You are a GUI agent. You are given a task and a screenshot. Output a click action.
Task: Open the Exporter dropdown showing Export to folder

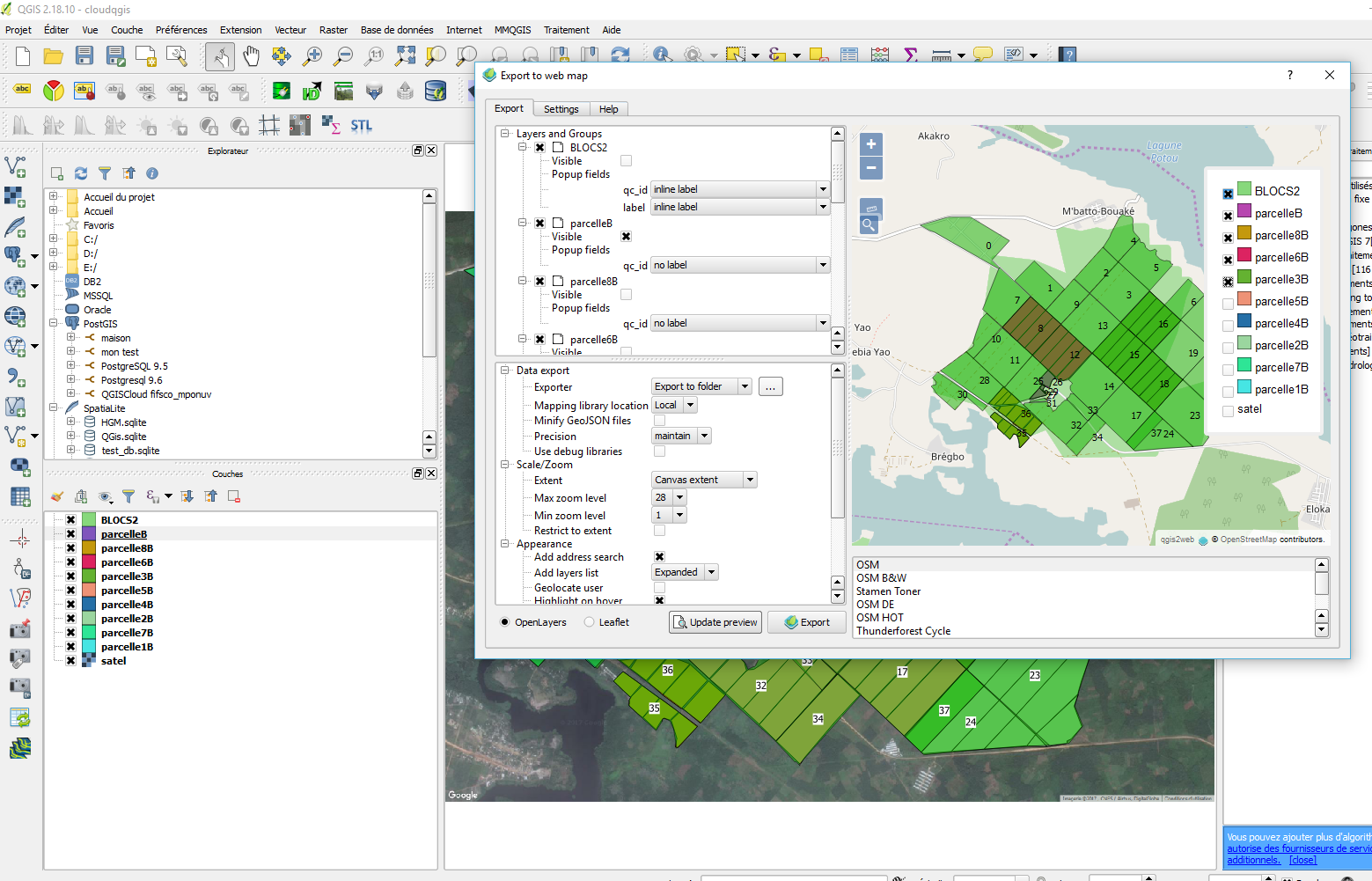coord(745,385)
